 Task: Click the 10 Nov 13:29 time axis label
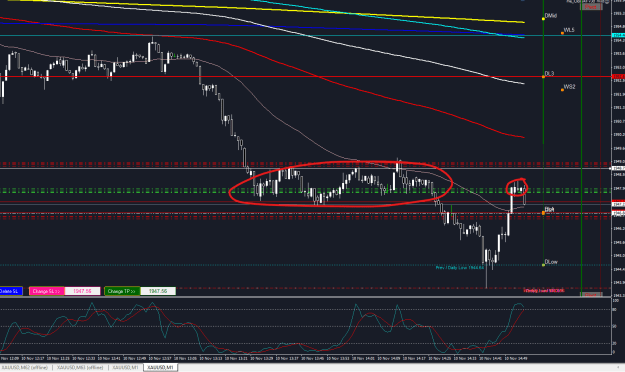click(x=263, y=358)
